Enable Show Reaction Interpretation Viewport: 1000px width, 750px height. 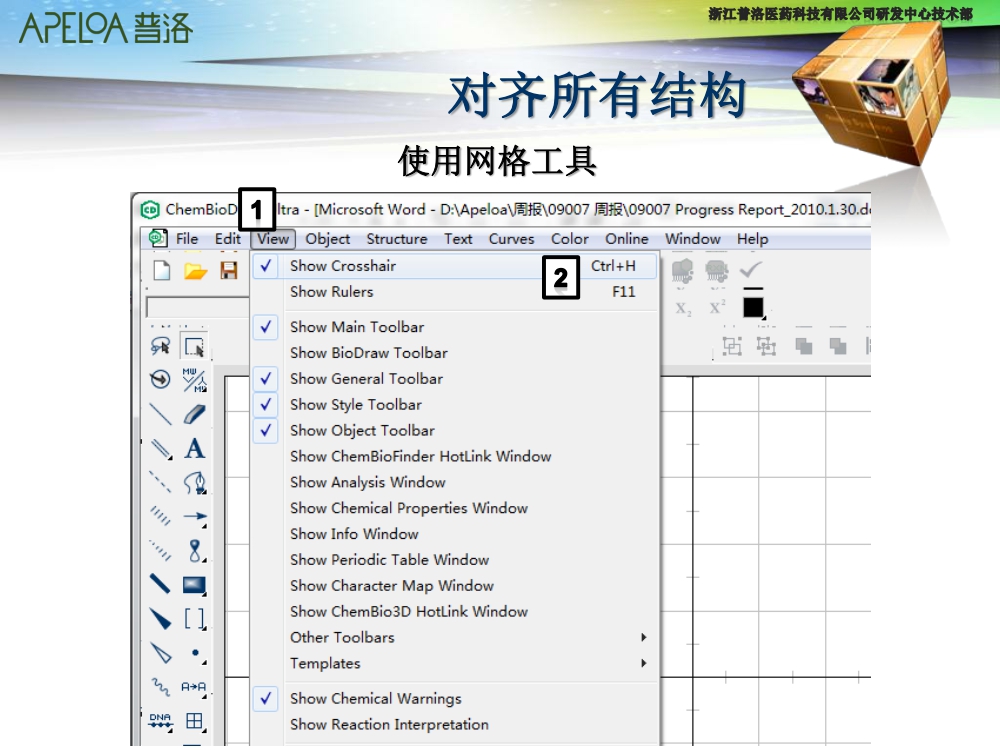(x=454, y=724)
